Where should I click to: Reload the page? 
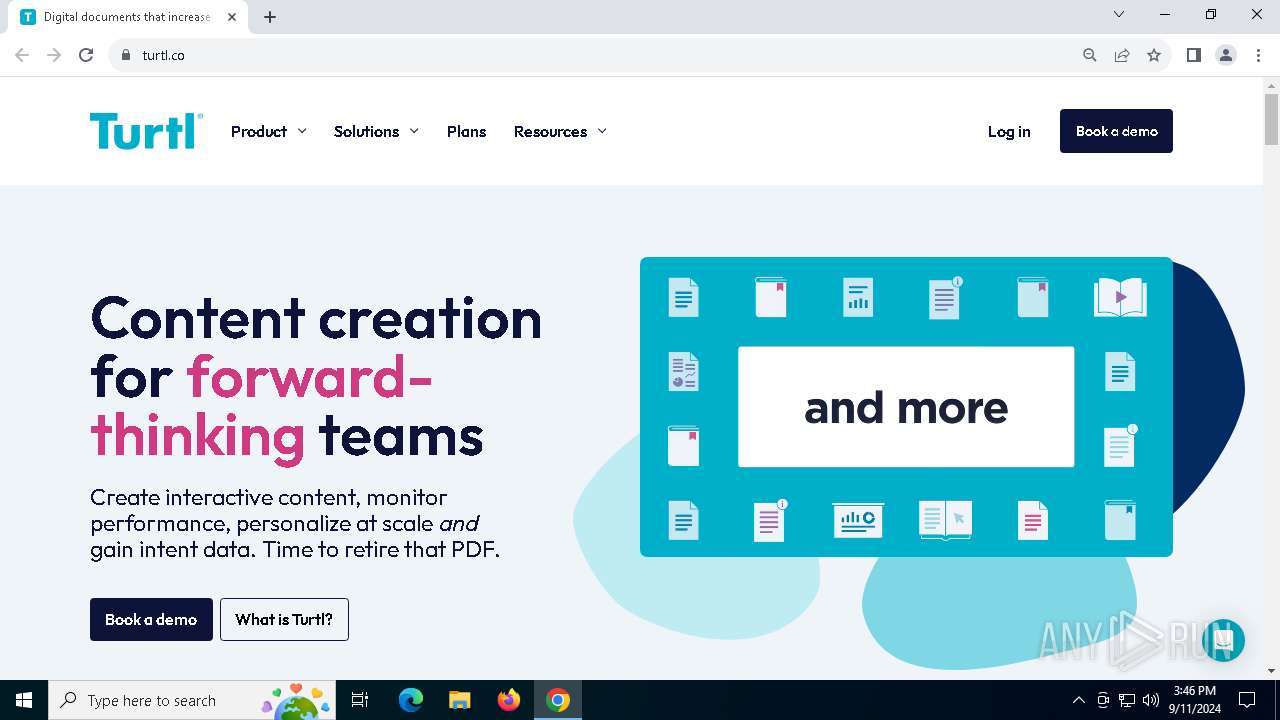pyautogui.click(x=86, y=55)
